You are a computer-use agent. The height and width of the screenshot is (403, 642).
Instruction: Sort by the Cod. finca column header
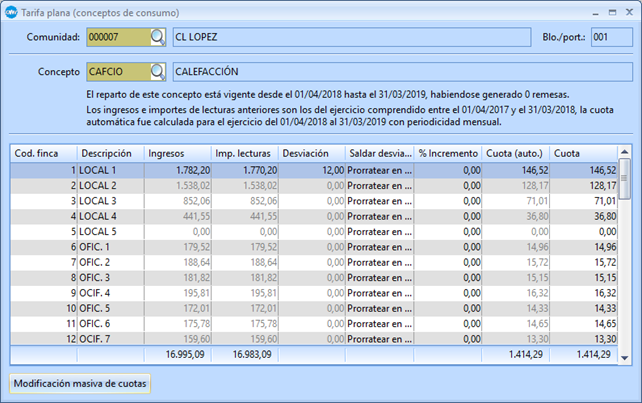[x=43, y=154]
